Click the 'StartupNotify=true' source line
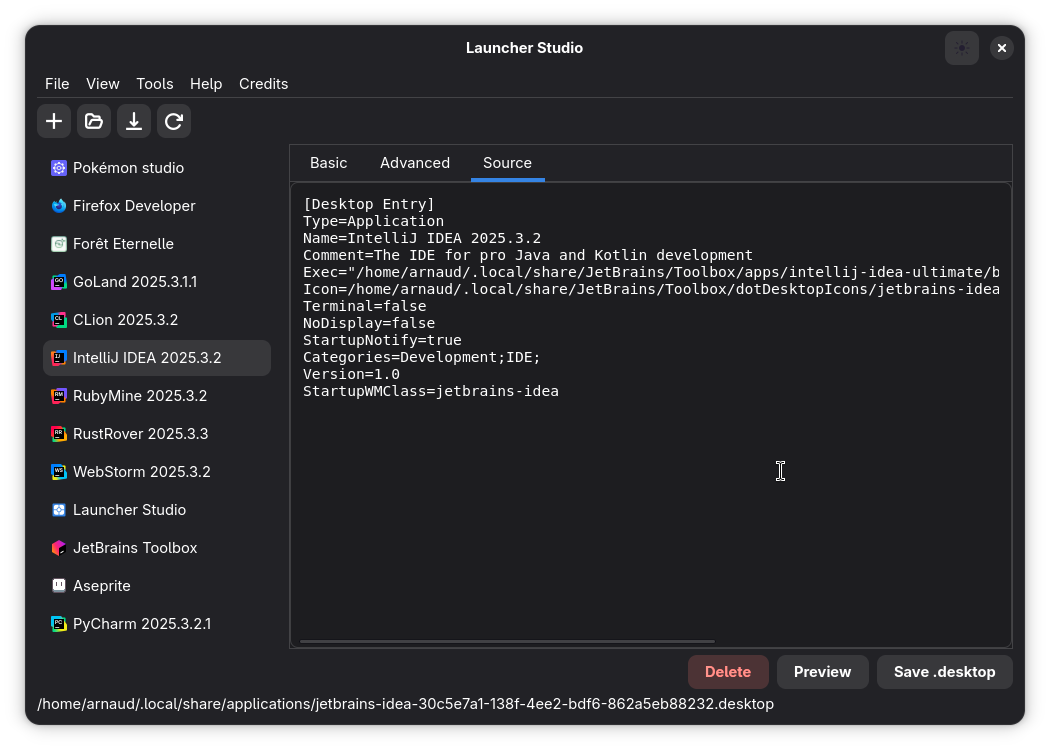 pos(382,340)
